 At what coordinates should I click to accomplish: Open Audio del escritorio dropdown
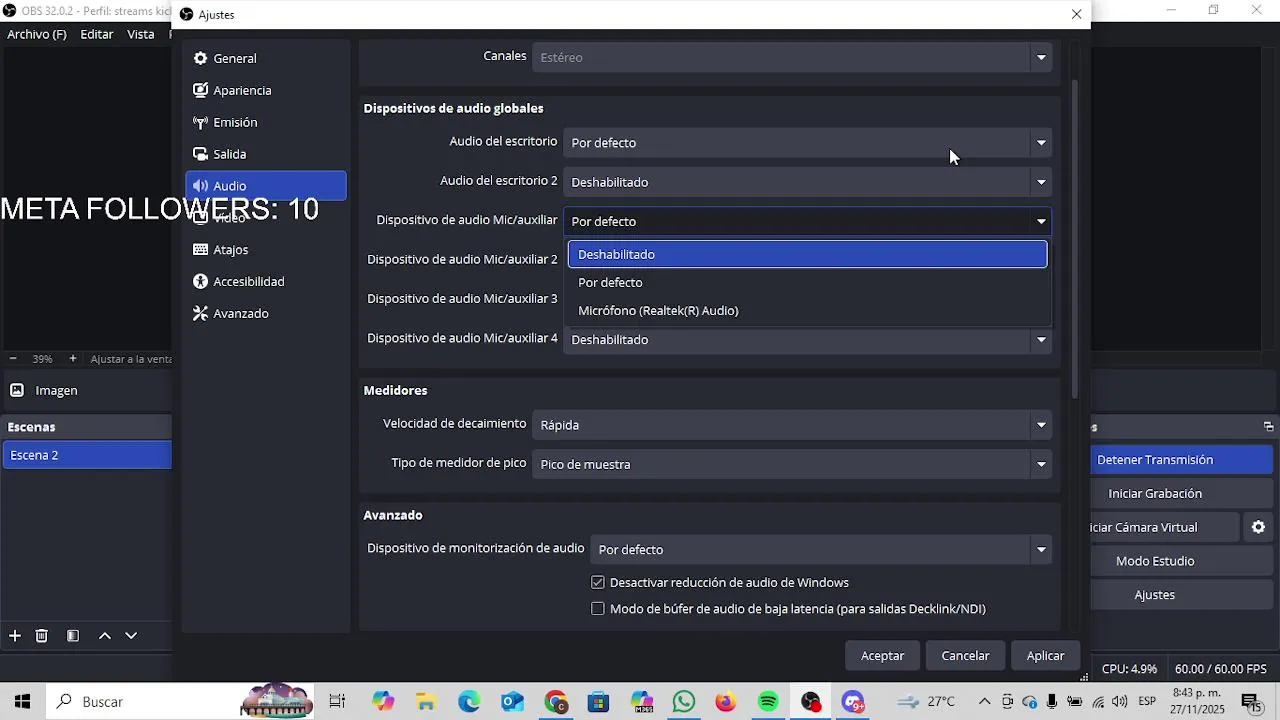807,143
